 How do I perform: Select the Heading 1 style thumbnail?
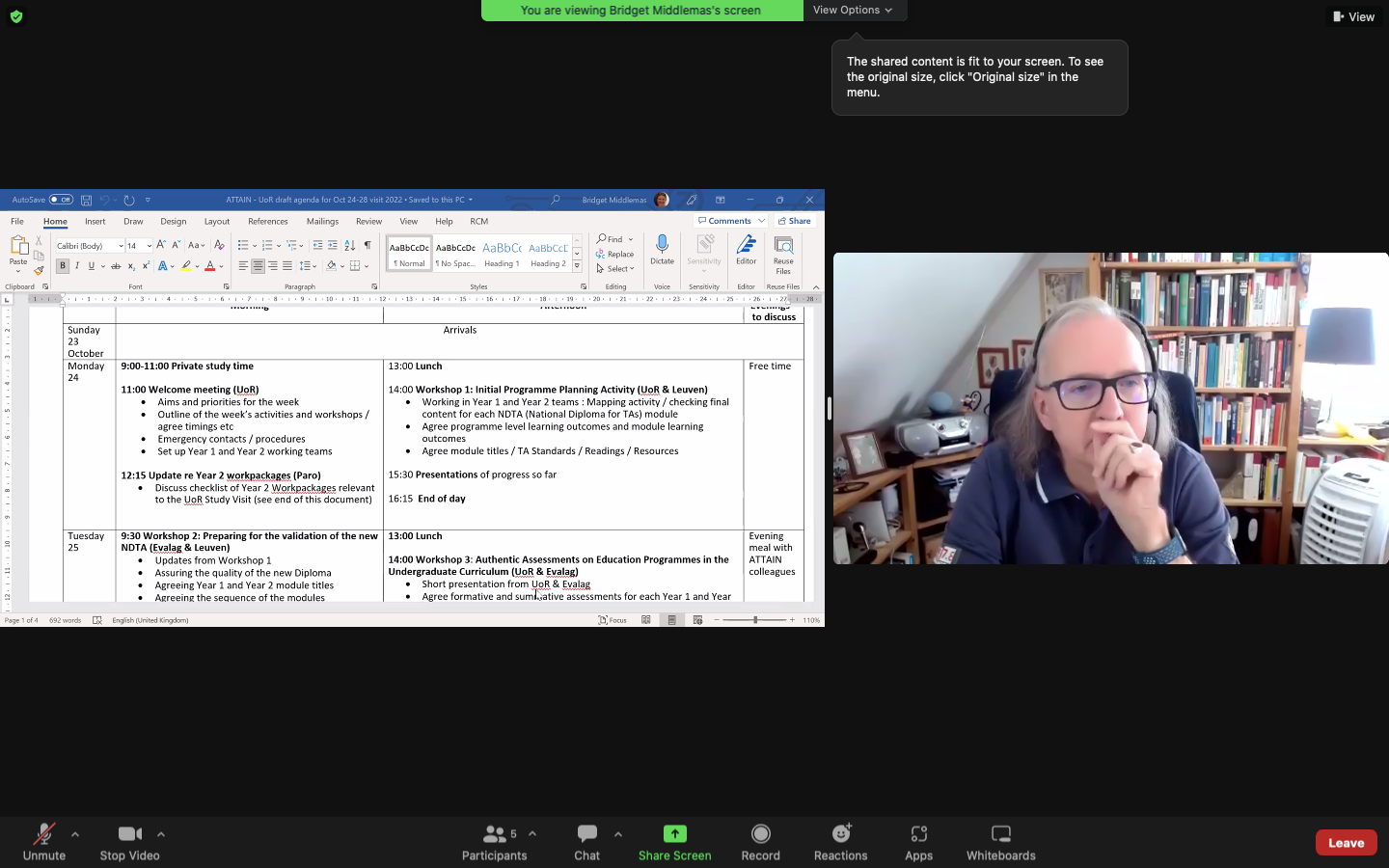[x=502, y=254]
